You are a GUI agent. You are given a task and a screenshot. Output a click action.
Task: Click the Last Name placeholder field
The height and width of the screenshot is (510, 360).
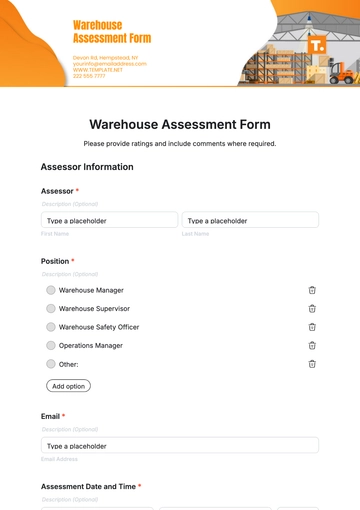[x=250, y=220]
